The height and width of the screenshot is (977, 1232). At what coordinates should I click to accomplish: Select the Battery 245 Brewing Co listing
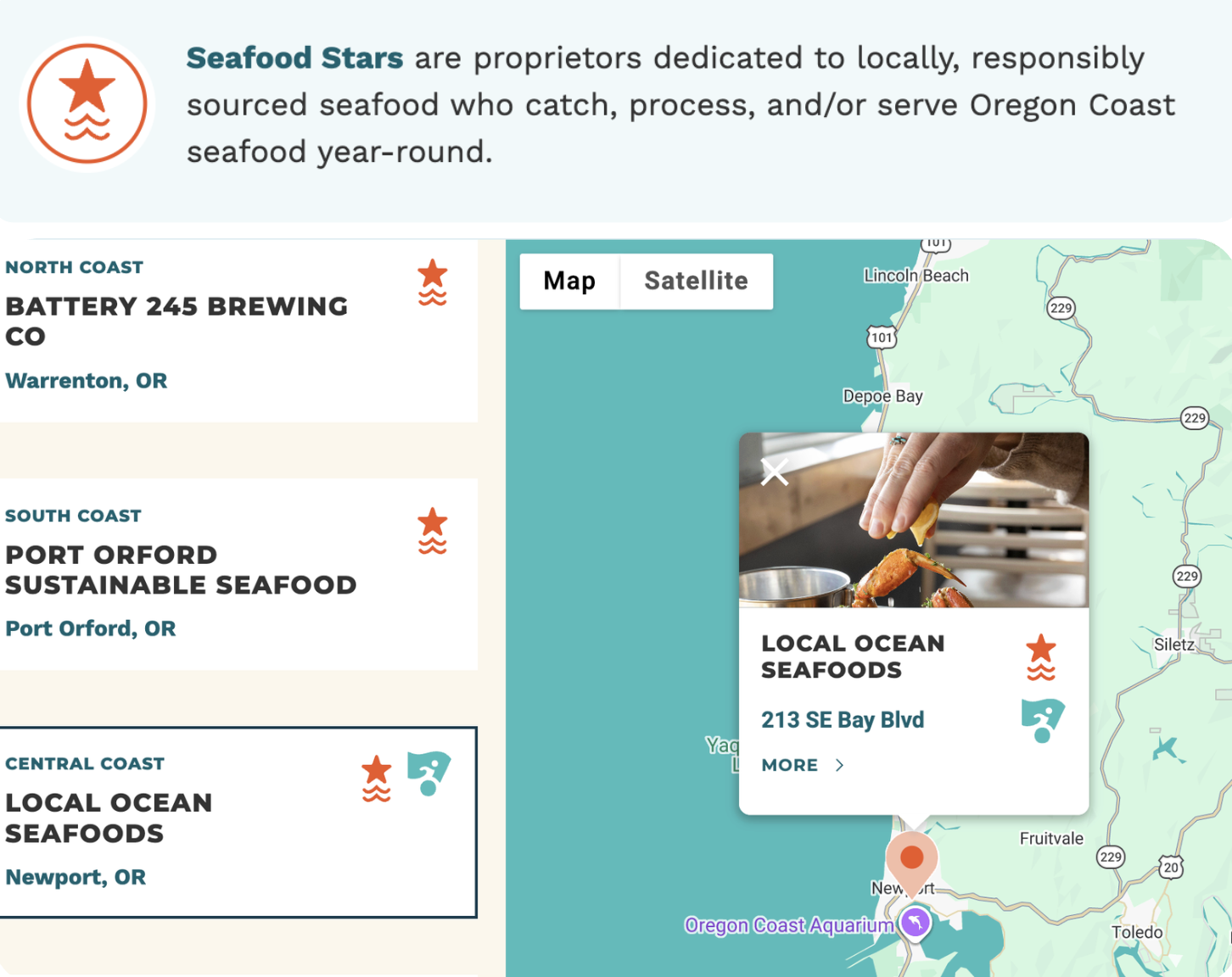tap(238, 331)
